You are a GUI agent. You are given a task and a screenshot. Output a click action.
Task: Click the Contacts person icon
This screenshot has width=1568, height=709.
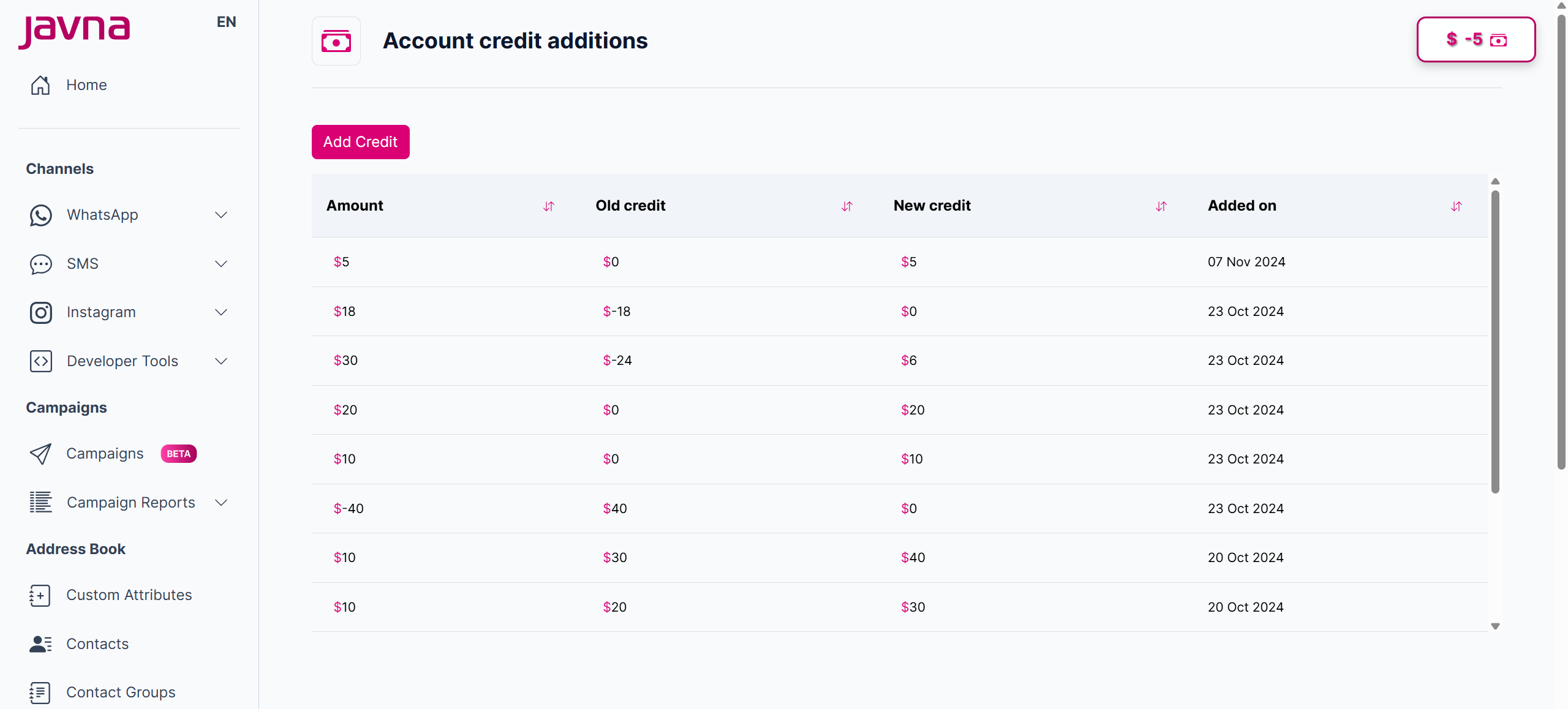click(x=40, y=644)
